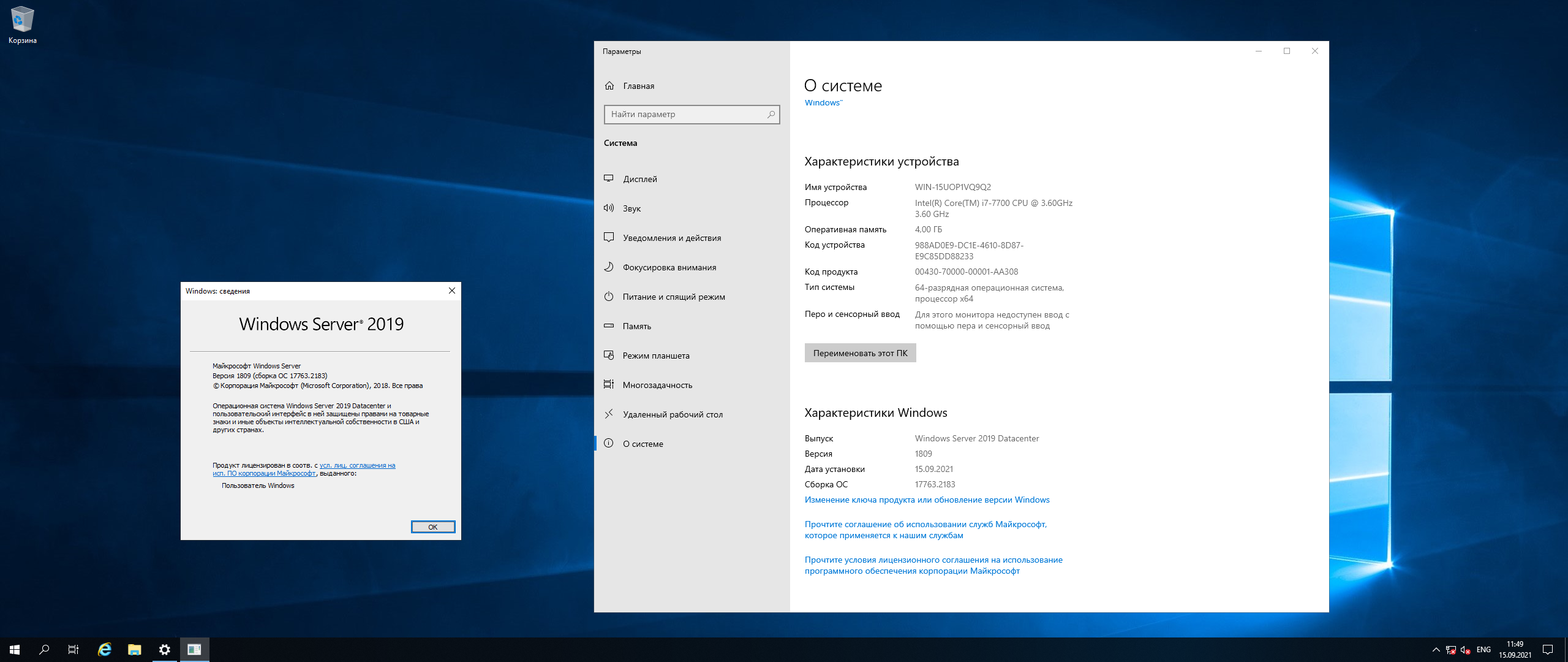Click the Windows link under О системе
Image resolution: width=1568 pixels, height=662 pixels.
[823, 102]
